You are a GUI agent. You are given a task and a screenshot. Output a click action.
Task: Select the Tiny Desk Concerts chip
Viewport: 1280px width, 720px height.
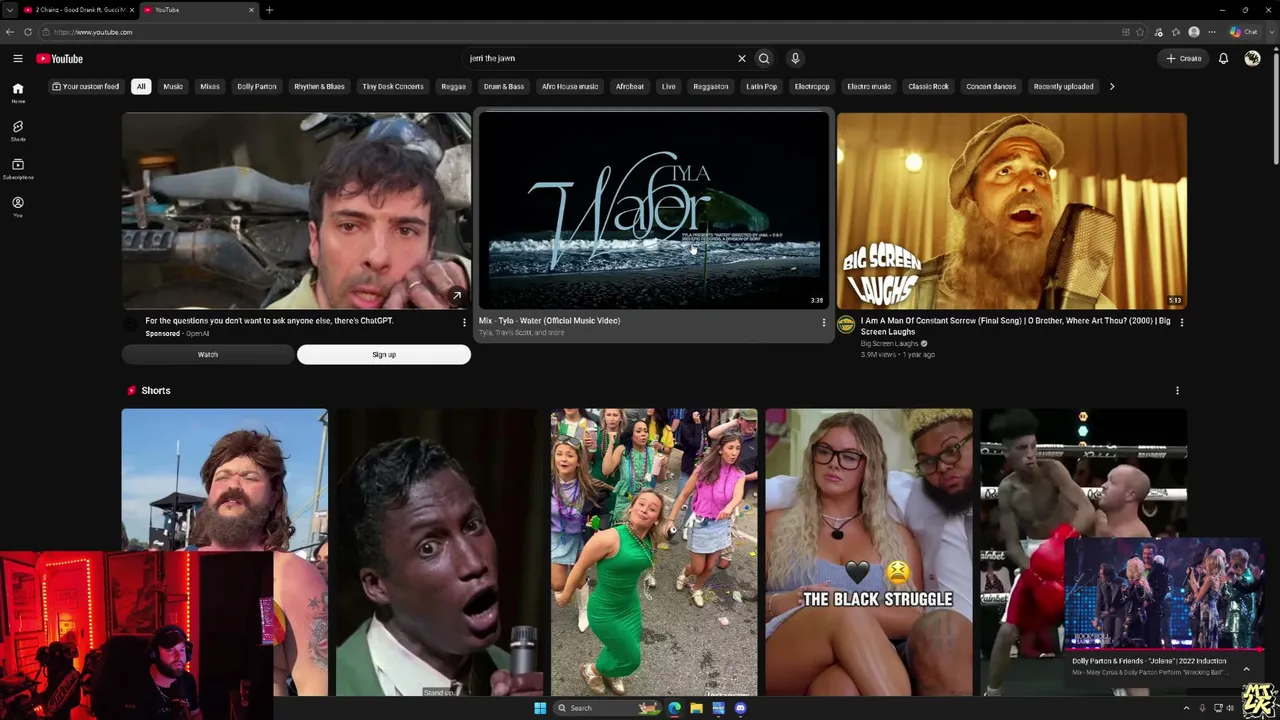tap(393, 87)
